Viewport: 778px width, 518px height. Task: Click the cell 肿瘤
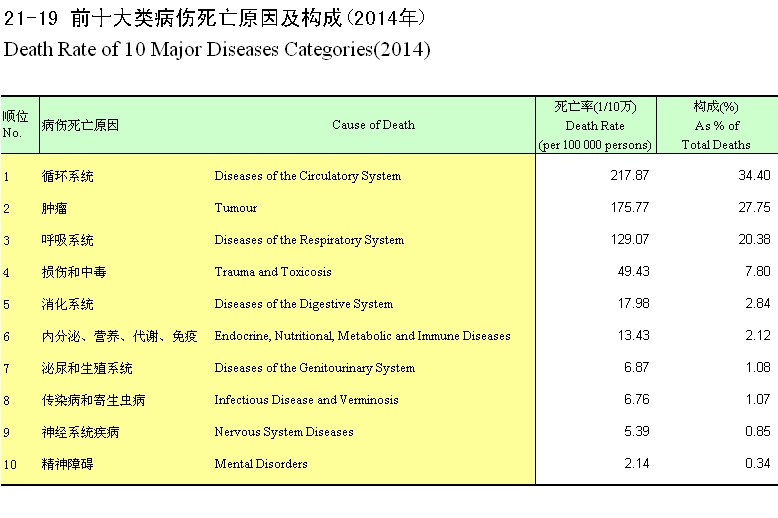55,208
